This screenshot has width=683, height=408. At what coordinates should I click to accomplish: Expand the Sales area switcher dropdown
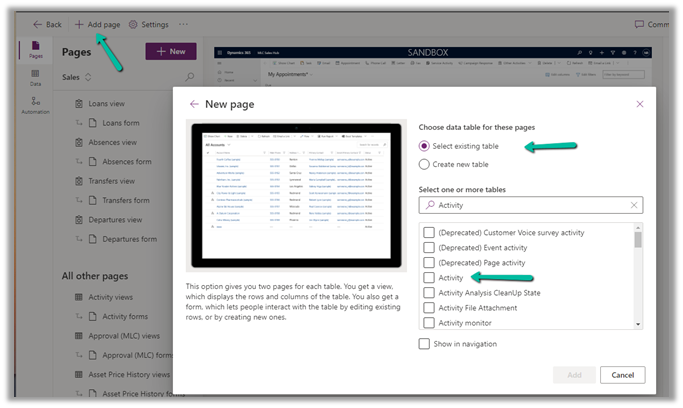click(87, 77)
